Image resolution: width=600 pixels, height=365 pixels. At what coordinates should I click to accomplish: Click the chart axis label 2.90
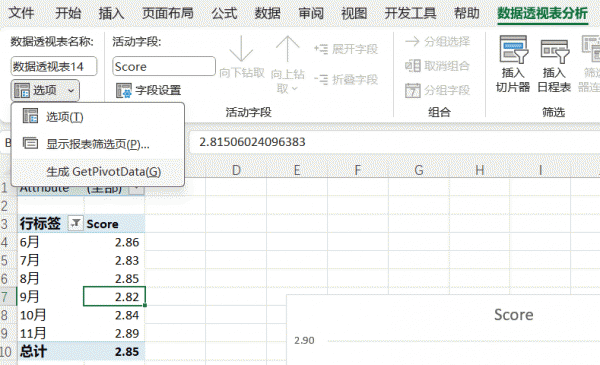click(304, 340)
